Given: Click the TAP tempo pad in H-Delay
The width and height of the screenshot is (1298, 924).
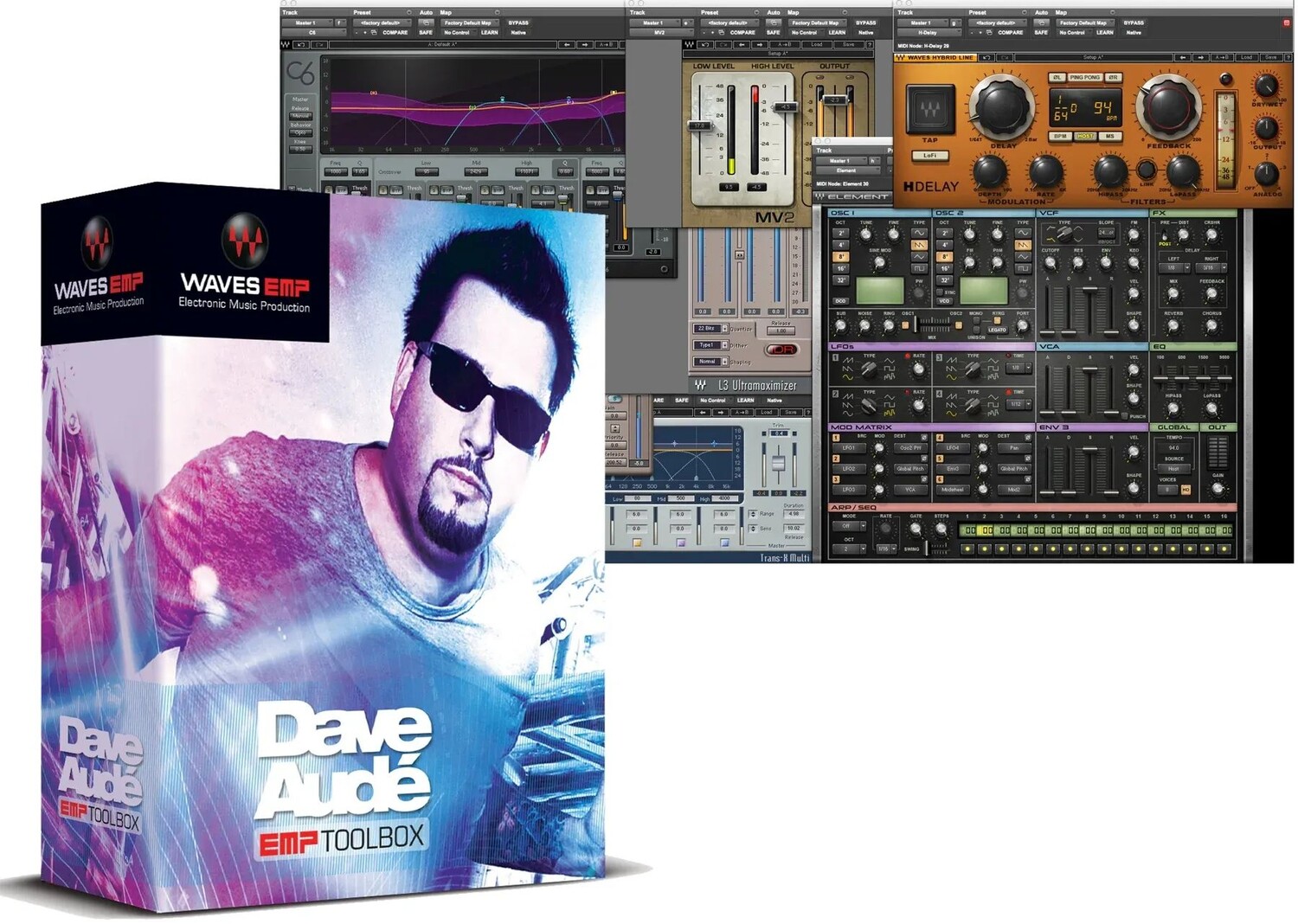Looking at the screenshot, I should tap(929, 109).
